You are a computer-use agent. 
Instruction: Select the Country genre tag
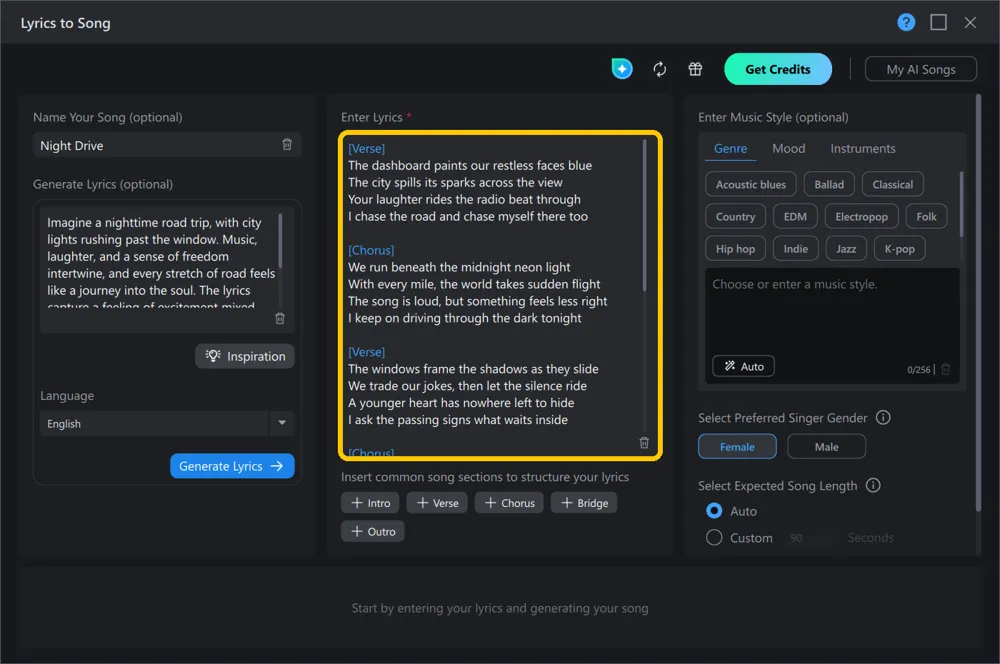click(735, 217)
